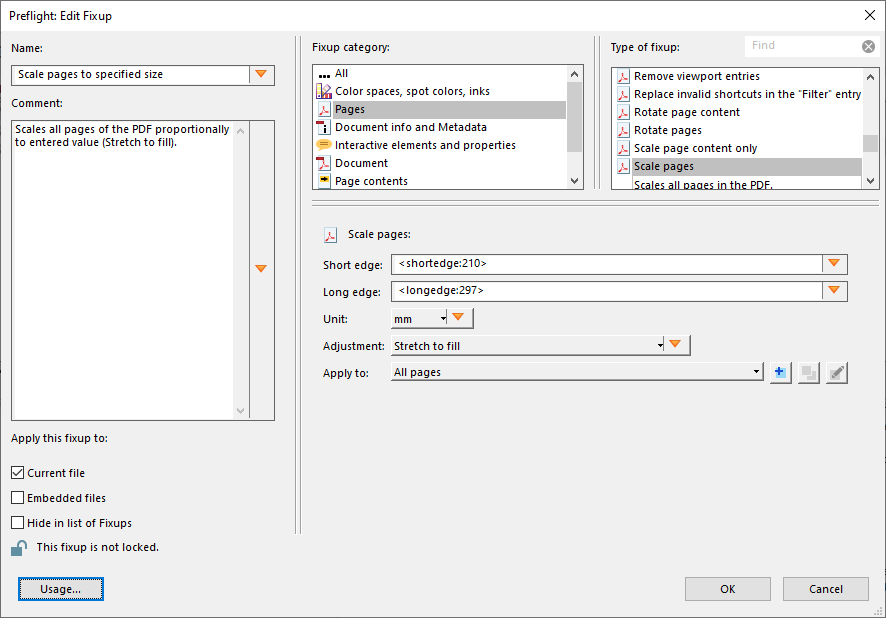886x618 pixels.
Task: Add a new Apply to entry
Action: point(780,371)
